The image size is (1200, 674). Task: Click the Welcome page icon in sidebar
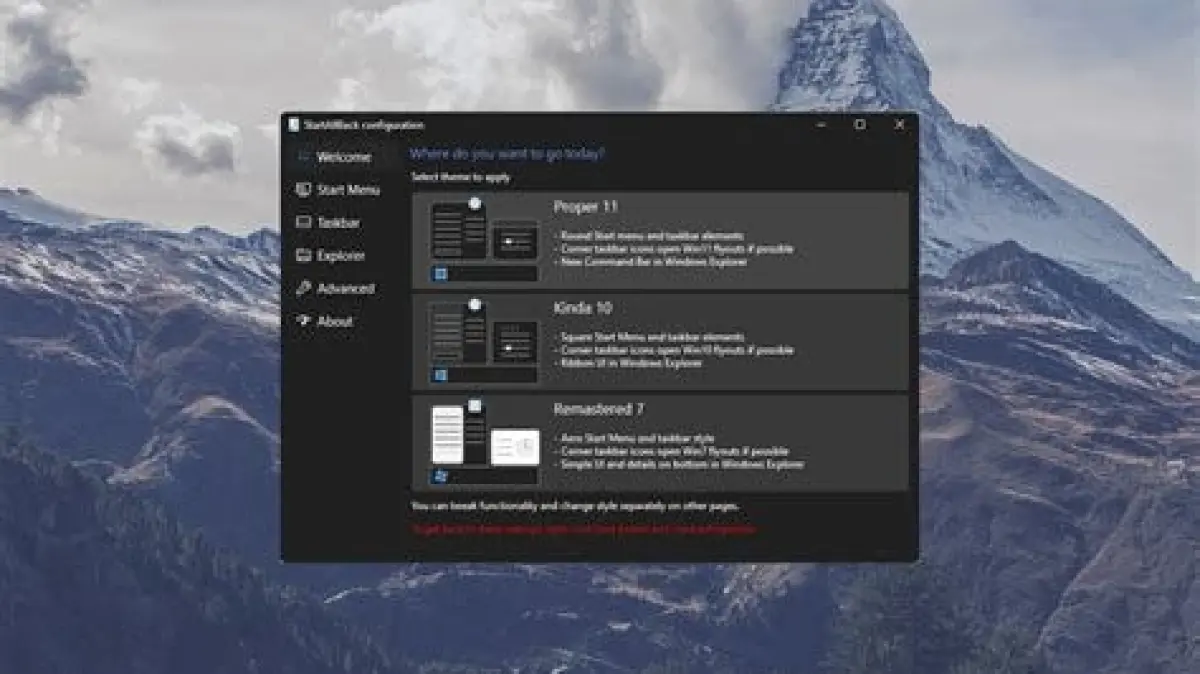pos(302,157)
